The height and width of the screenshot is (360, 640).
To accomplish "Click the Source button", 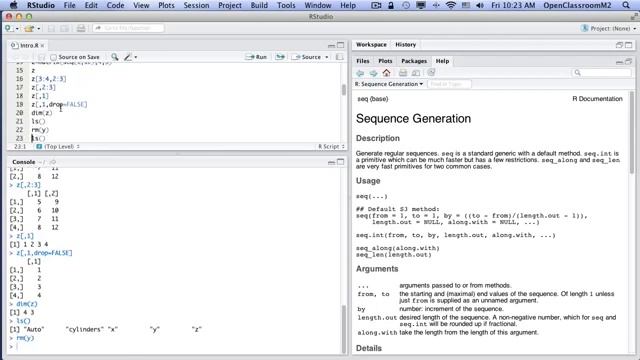I will [x=307, y=57].
